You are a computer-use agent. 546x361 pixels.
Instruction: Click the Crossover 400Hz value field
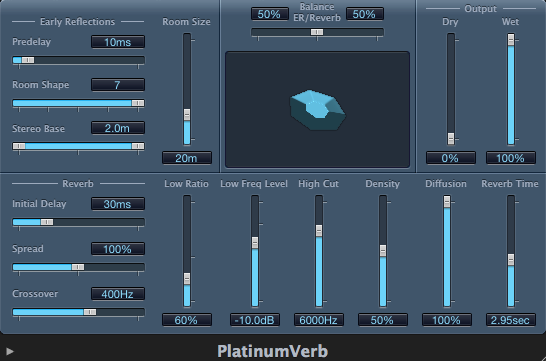[x=118, y=294]
